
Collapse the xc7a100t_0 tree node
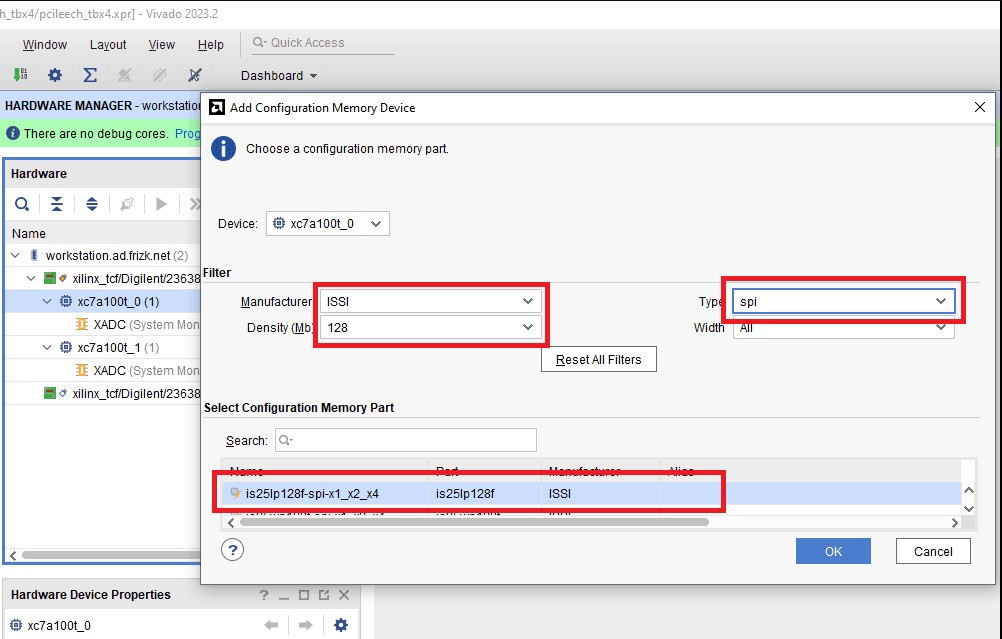pos(47,302)
